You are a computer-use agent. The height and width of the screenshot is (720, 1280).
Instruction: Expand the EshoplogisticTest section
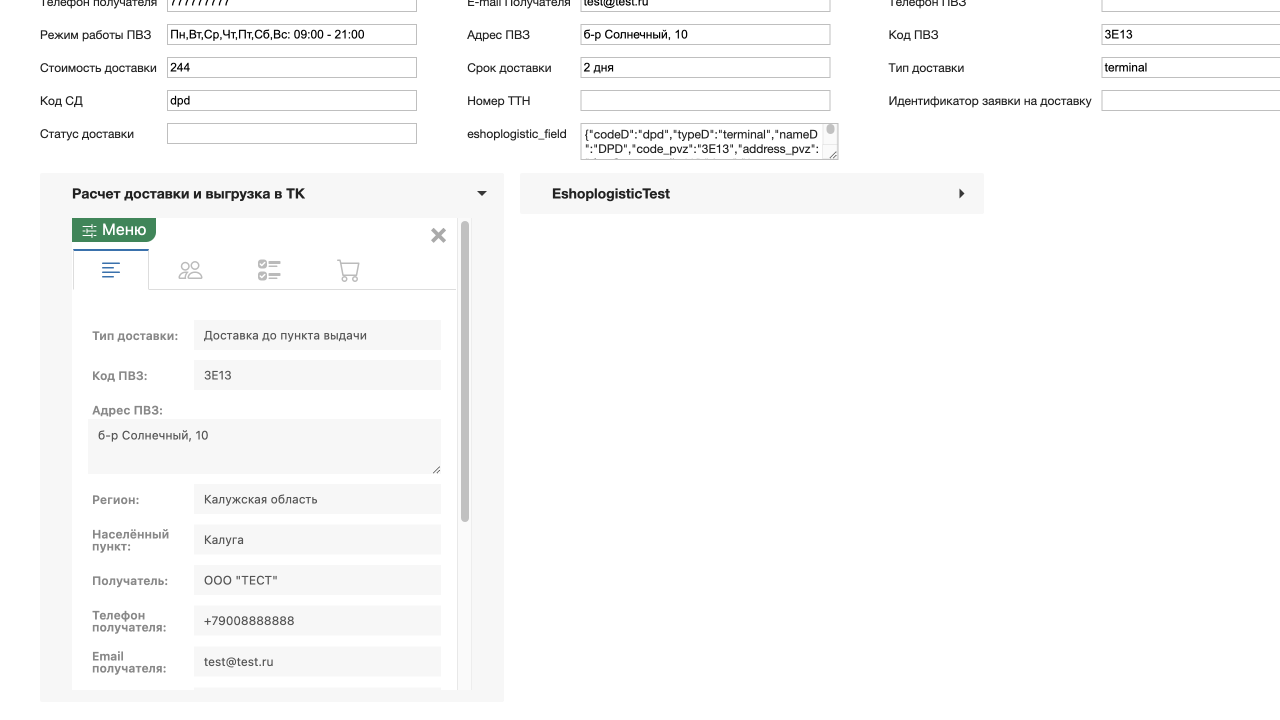961,194
